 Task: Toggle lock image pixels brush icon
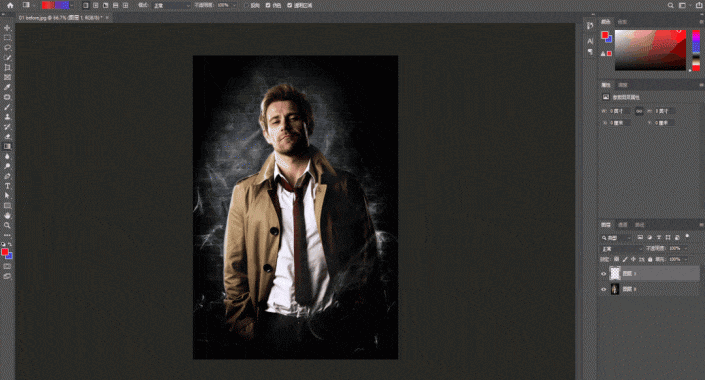pos(625,259)
